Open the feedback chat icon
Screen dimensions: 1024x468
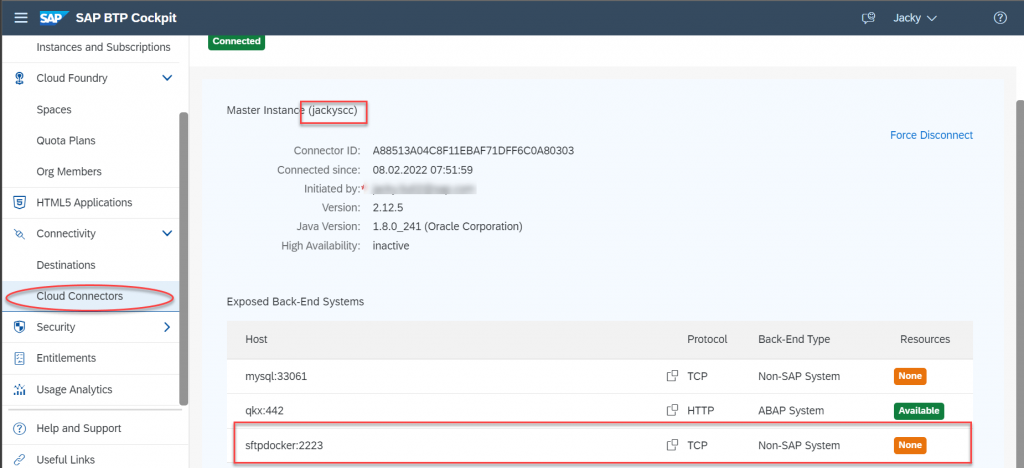(x=868, y=18)
